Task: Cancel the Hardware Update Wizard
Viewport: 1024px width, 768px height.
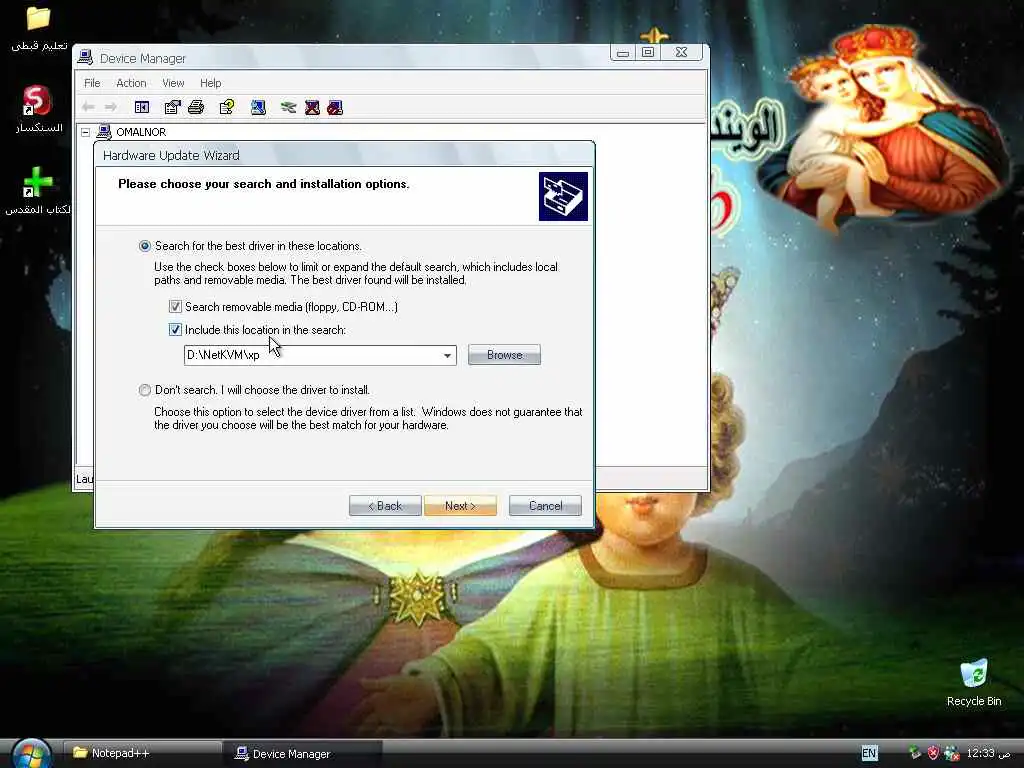Action: [545, 505]
